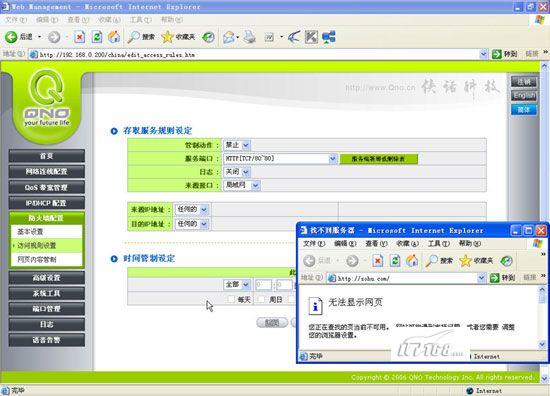Viewport: 550px width, 396px height.
Task: Open the 帮助(H) menu in the sohu.com window
Action: pos(470,243)
